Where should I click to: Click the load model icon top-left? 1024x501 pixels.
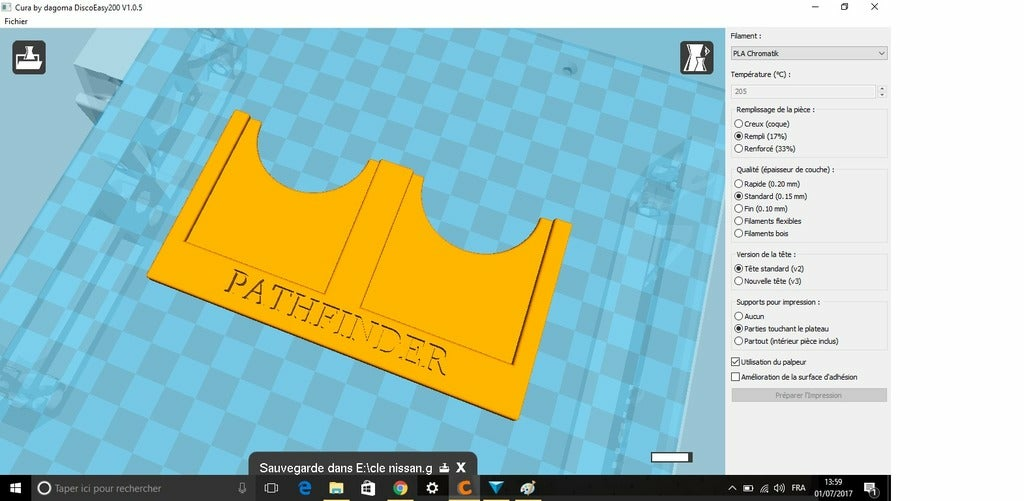tap(29, 57)
